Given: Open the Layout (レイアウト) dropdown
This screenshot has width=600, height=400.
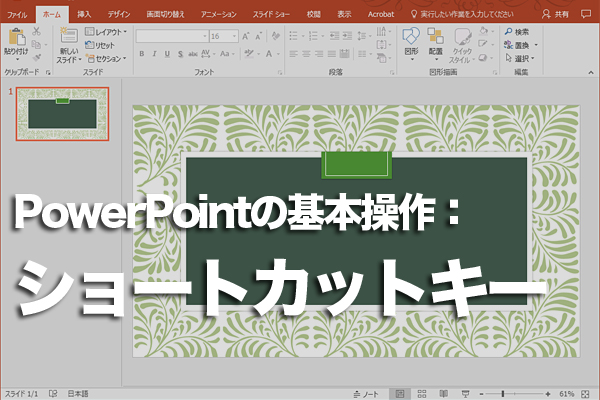Looking at the screenshot, I should (106, 32).
